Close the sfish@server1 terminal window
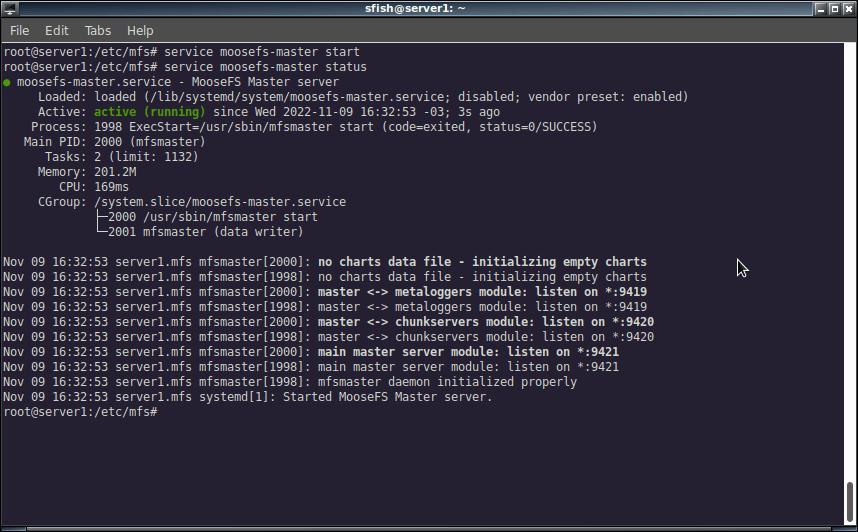This screenshot has height=532, width=858. (848, 8)
